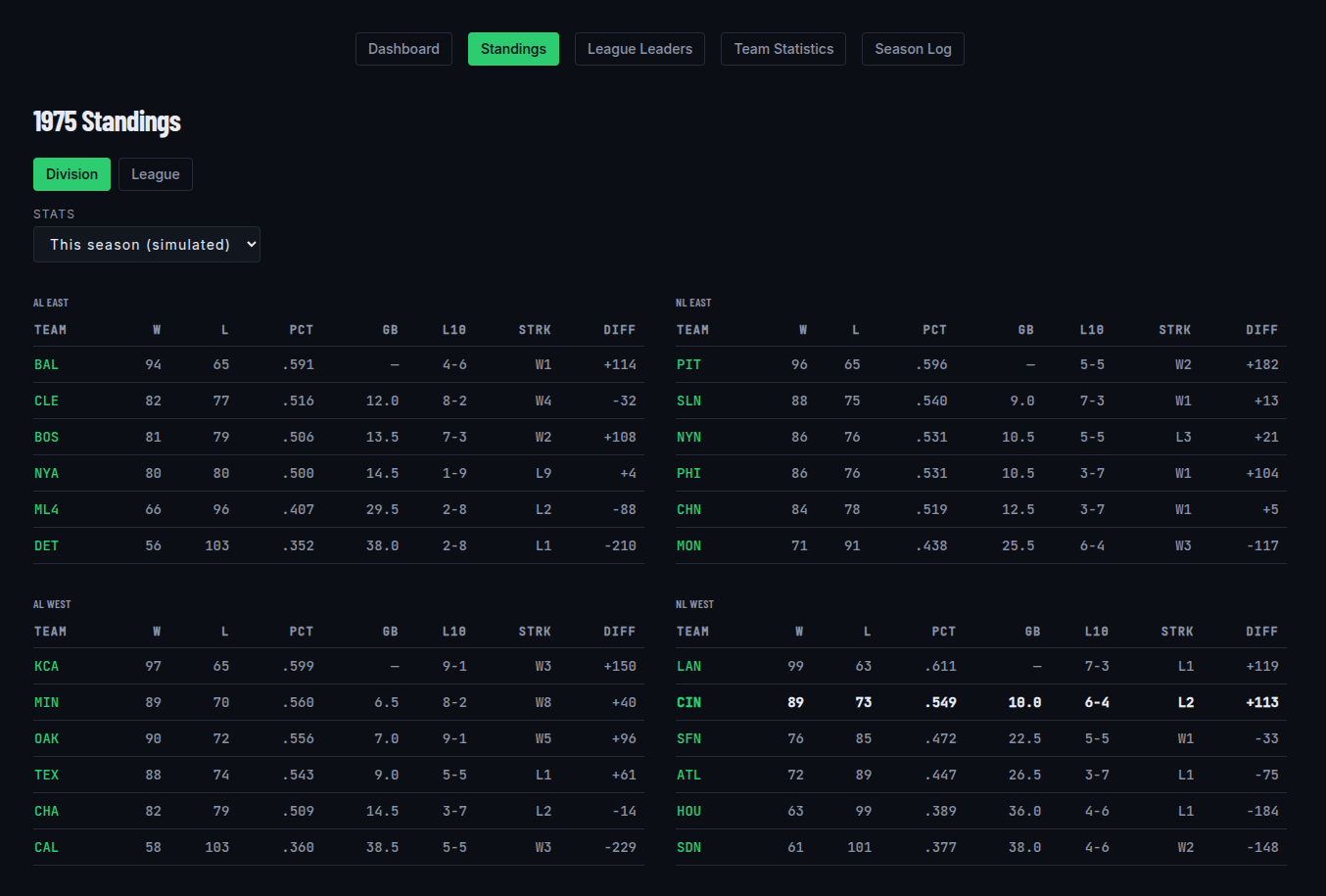Screen dimensions: 1326x896
Task: Click MIN winning streak W8
Action: click(544, 702)
